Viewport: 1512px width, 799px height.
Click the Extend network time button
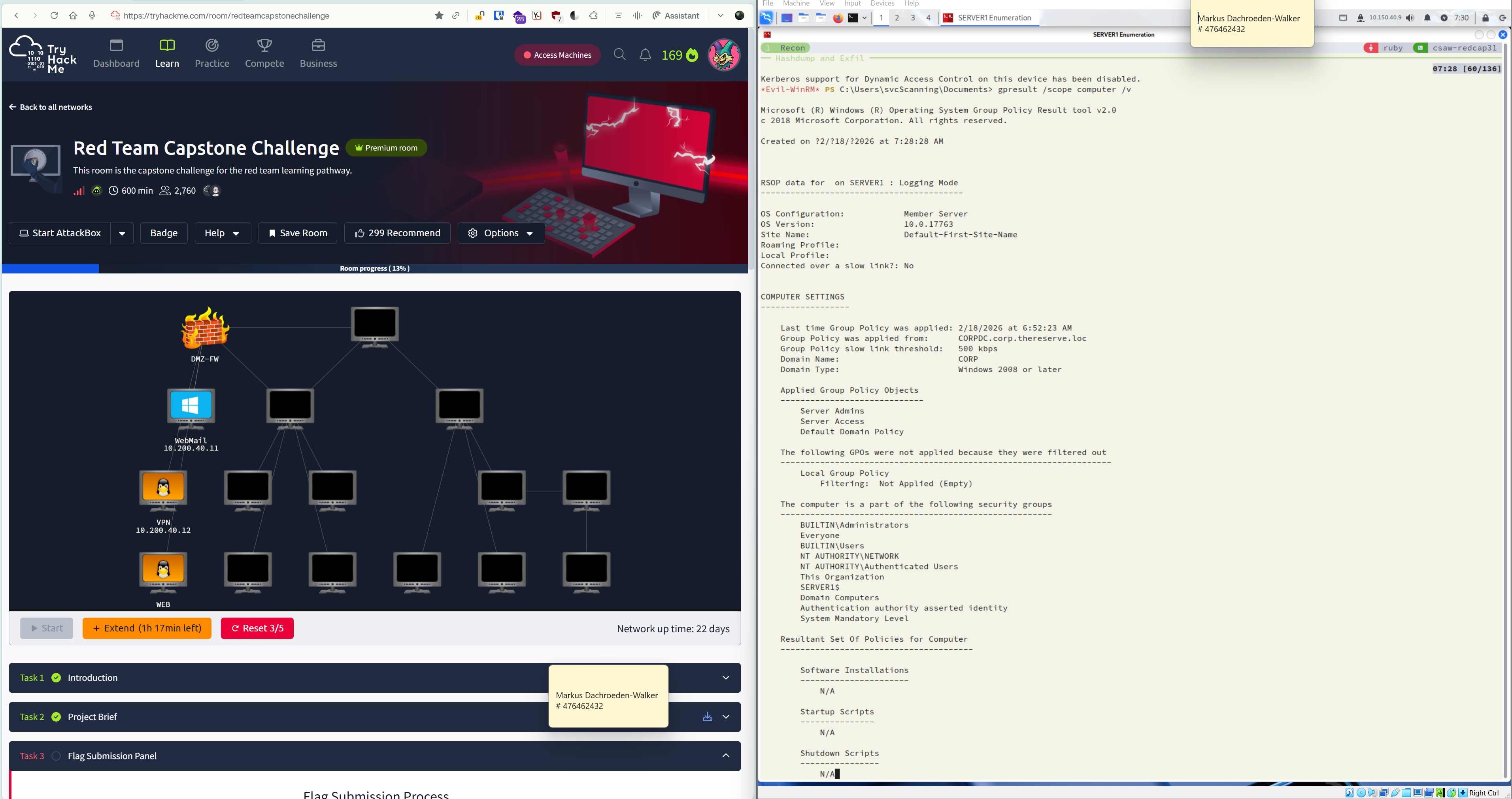click(147, 628)
